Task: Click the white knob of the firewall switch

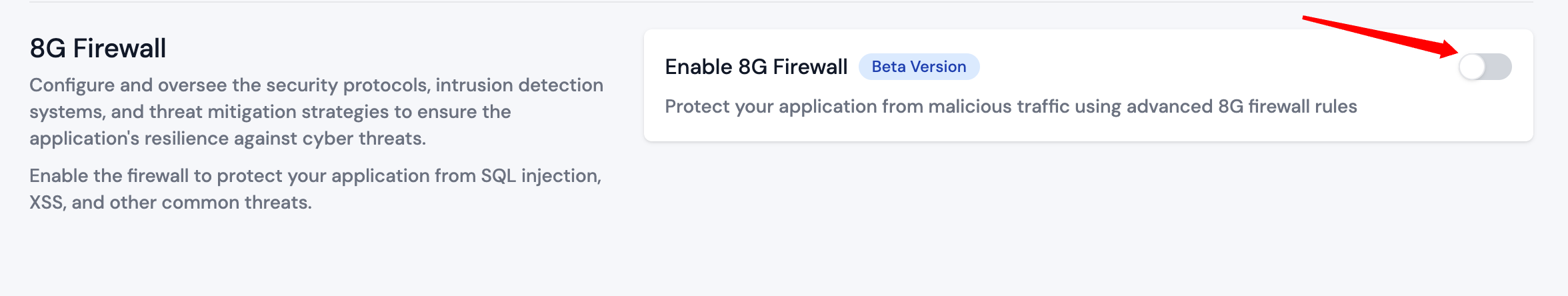Action: (x=1473, y=67)
